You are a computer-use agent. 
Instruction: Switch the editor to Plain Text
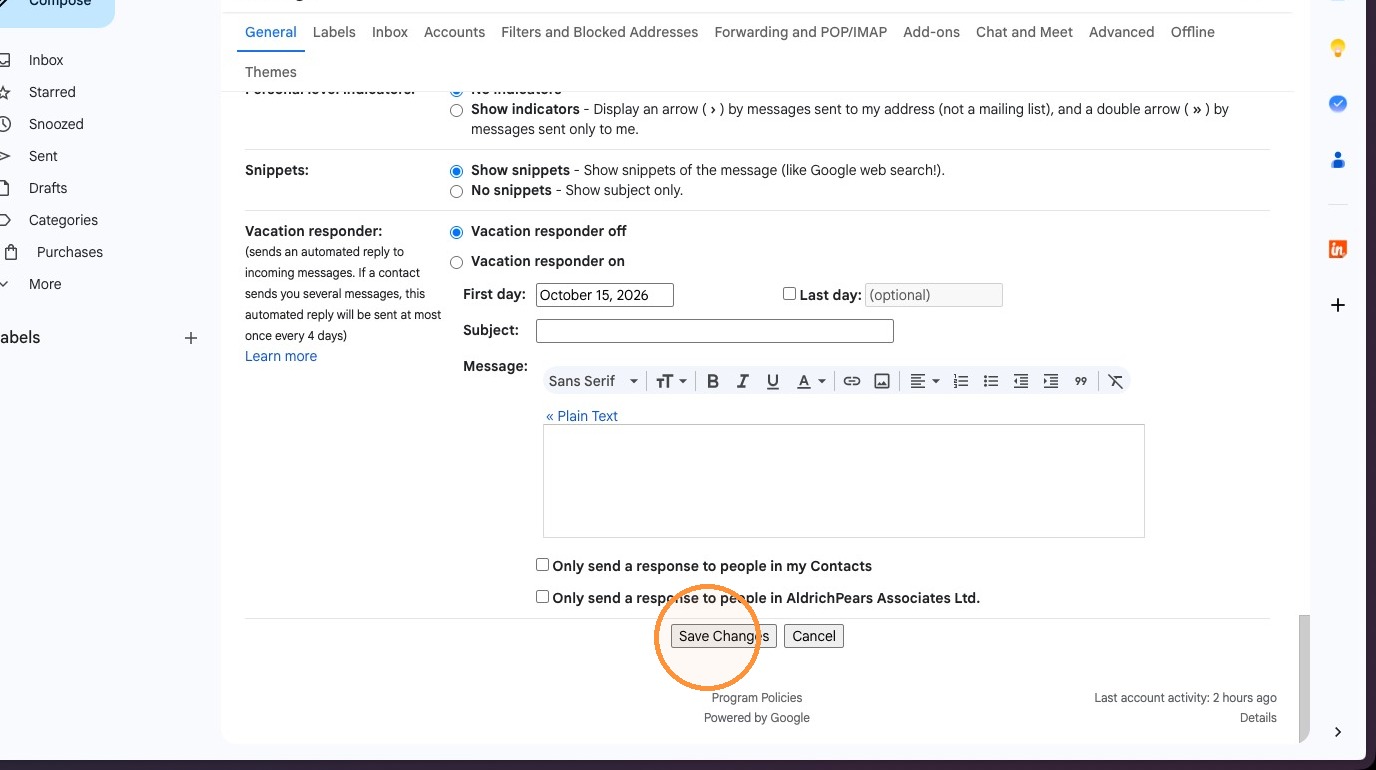[x=582, y=416]
